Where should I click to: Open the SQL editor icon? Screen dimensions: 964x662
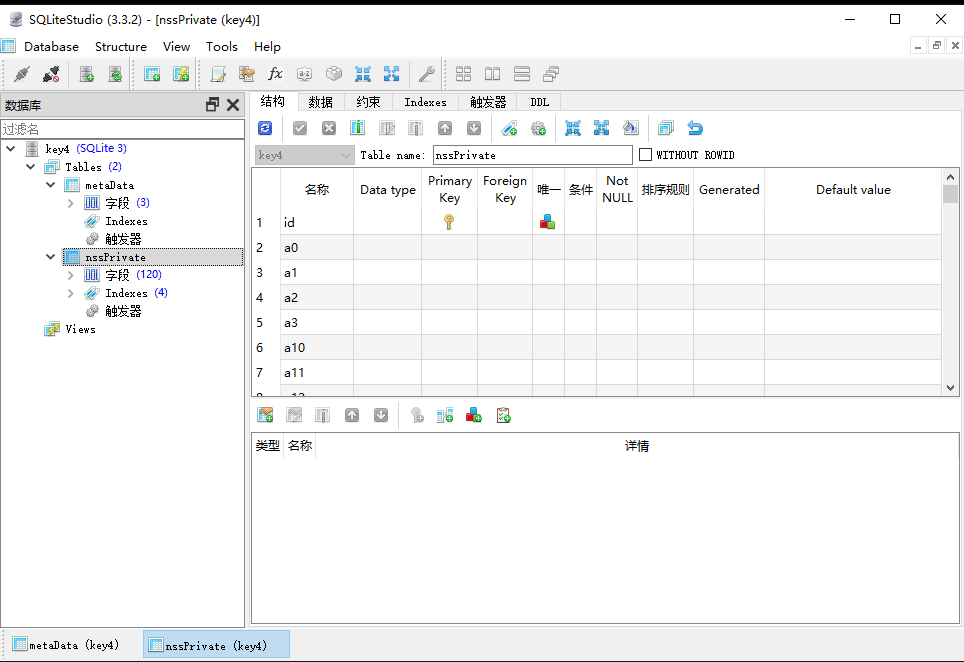pos(218,74)
